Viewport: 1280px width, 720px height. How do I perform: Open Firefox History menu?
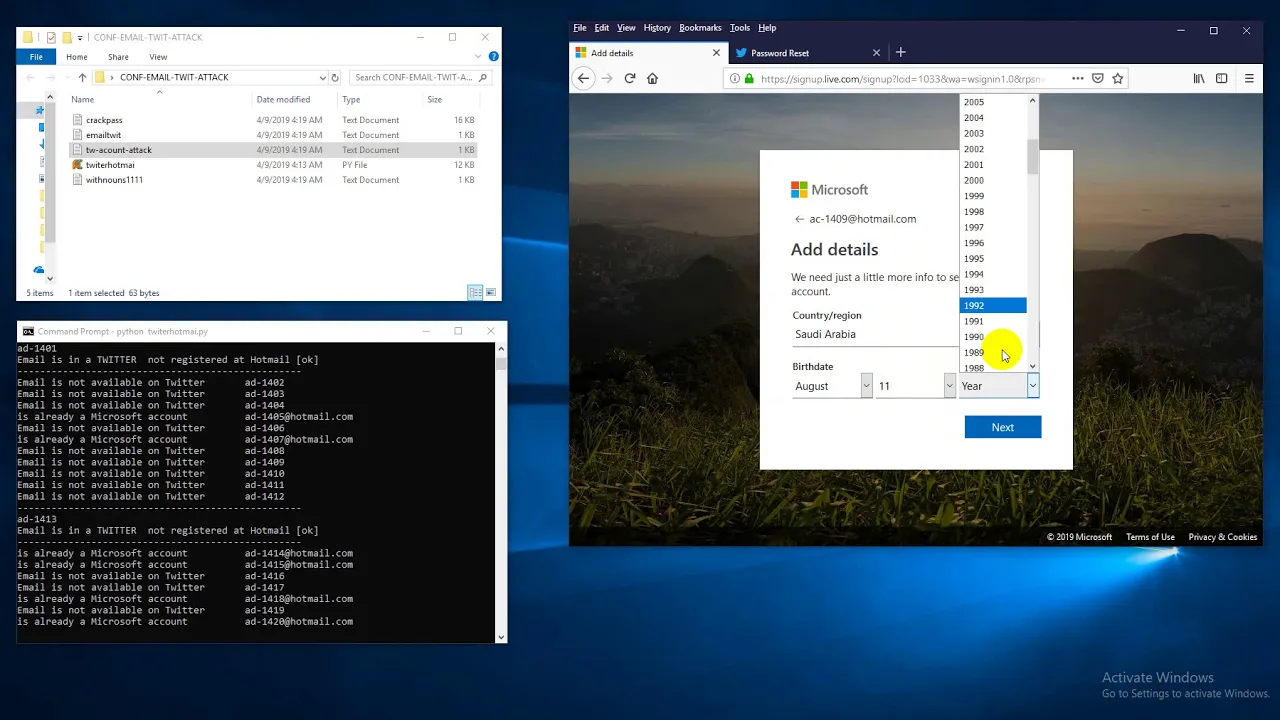657,28
